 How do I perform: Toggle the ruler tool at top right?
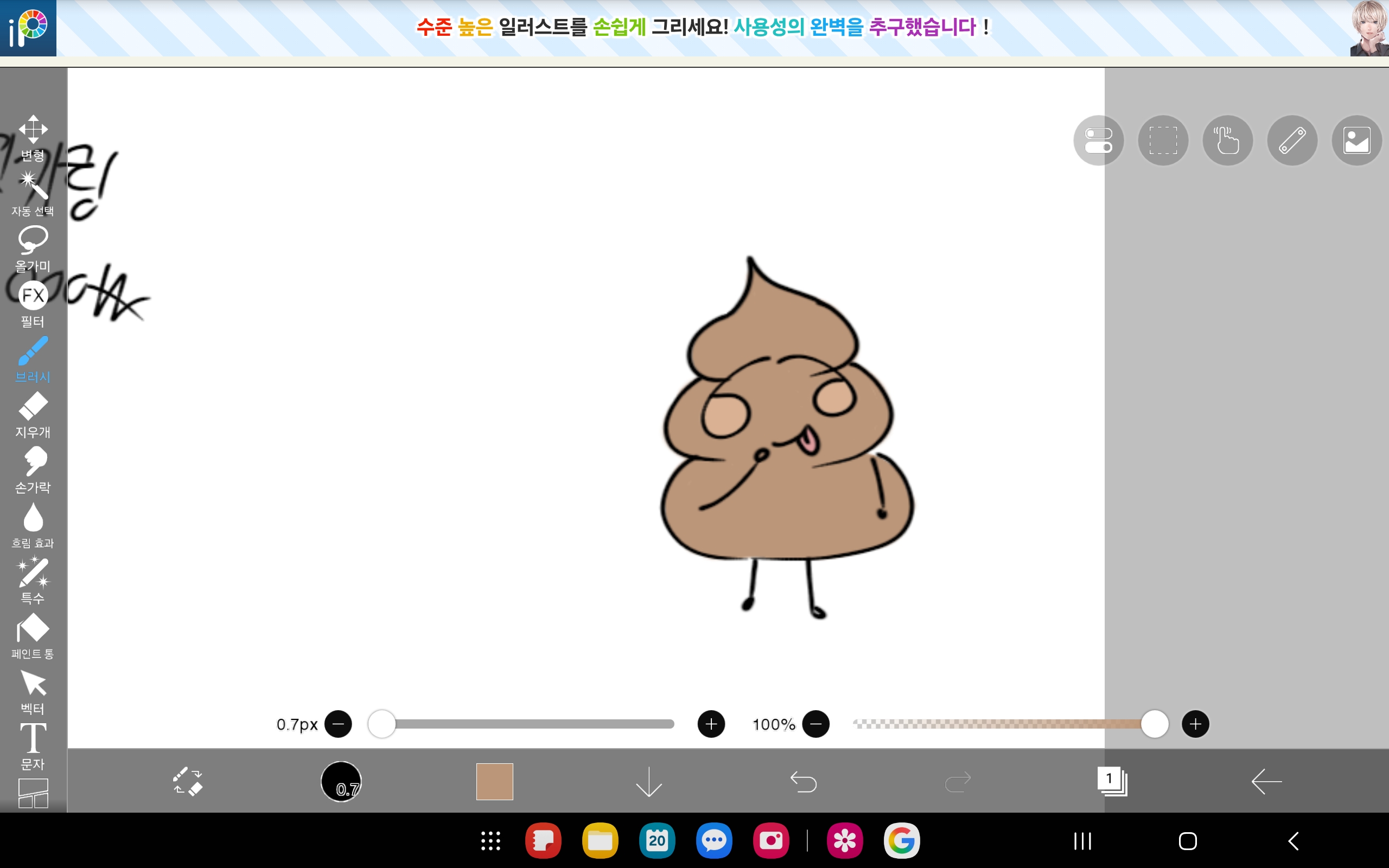point(1292,140)
